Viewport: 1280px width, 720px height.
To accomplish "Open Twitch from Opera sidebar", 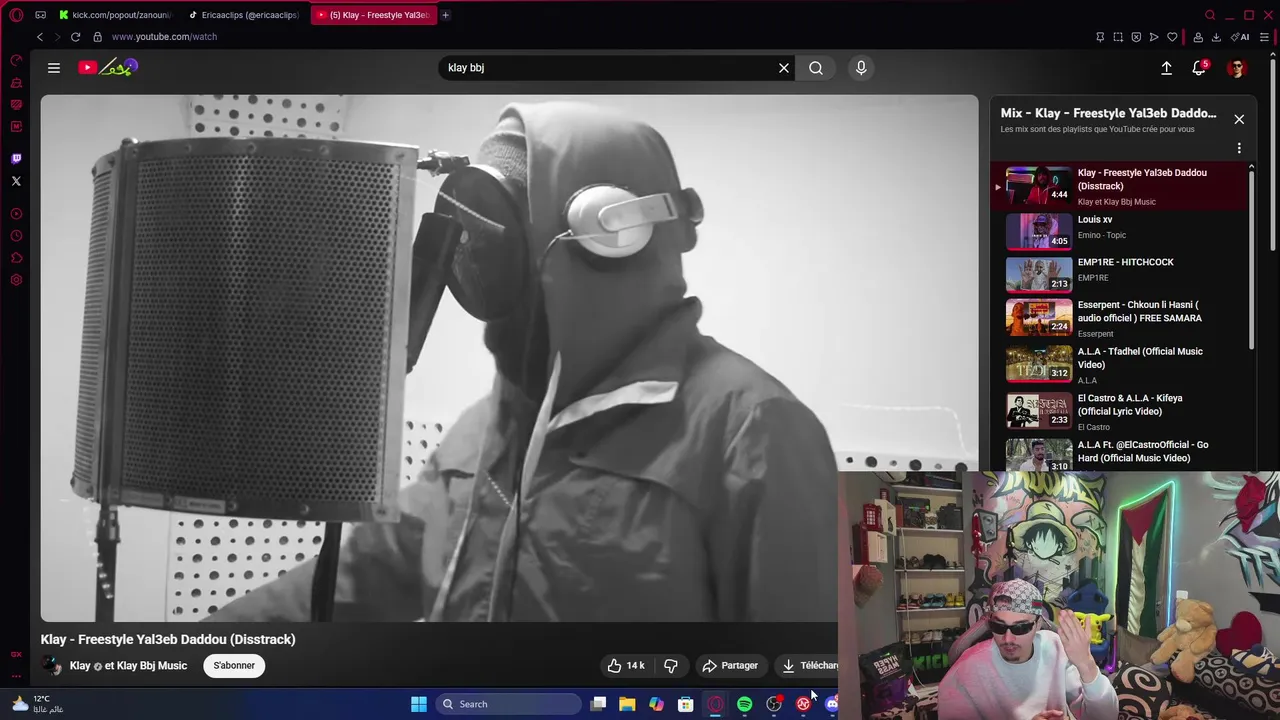I will pyautogui.click(x=16, y=159).
